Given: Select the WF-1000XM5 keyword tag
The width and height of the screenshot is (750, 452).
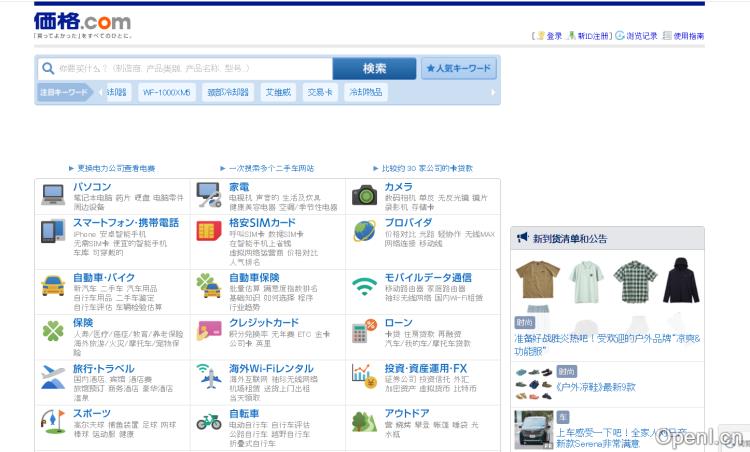Looking at the screenshot, I should [x=166, y=92].
